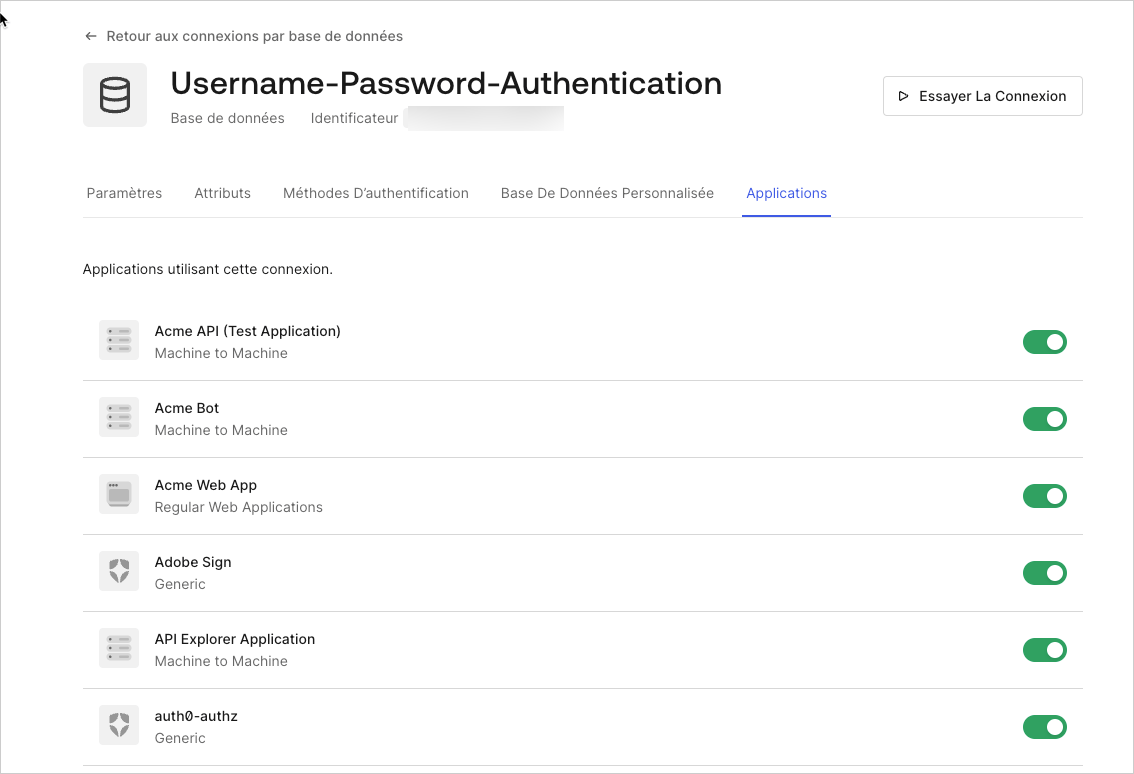Image resolution: width=1134 pixels, height=774 pixels.
Task: Click the API Explorer Application server icon
Action: click(119, 648)
